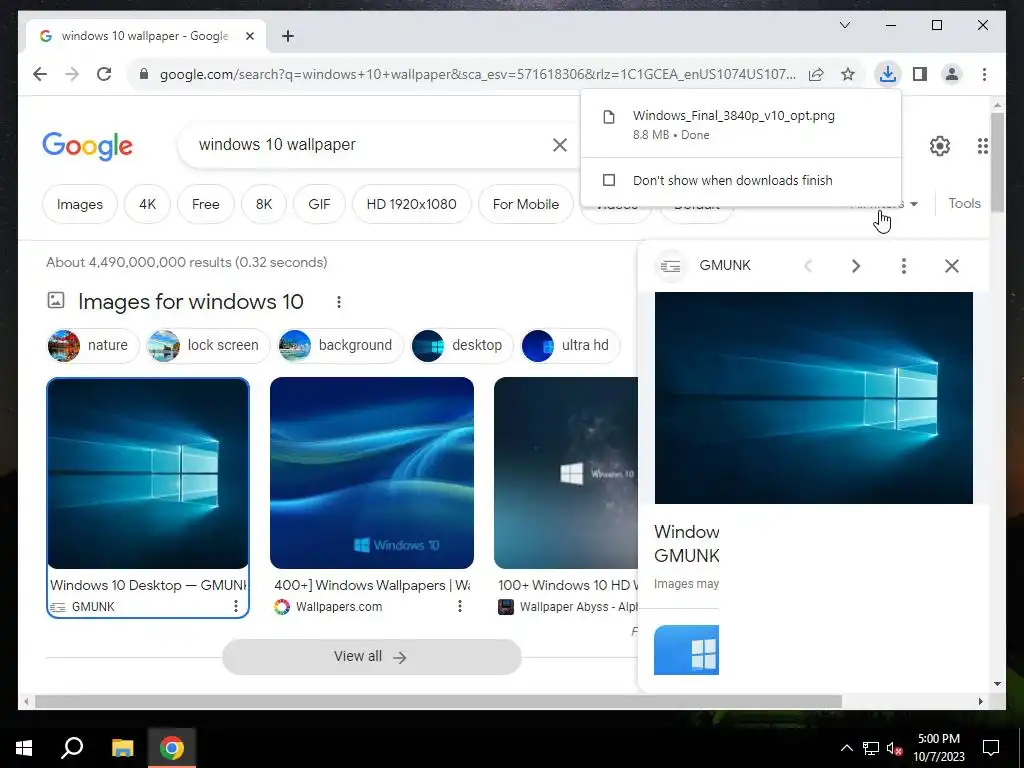Click the preview panel scroll down arrow
The height and width of the screenshot is (768, 1024).
[x=997, y=684]
